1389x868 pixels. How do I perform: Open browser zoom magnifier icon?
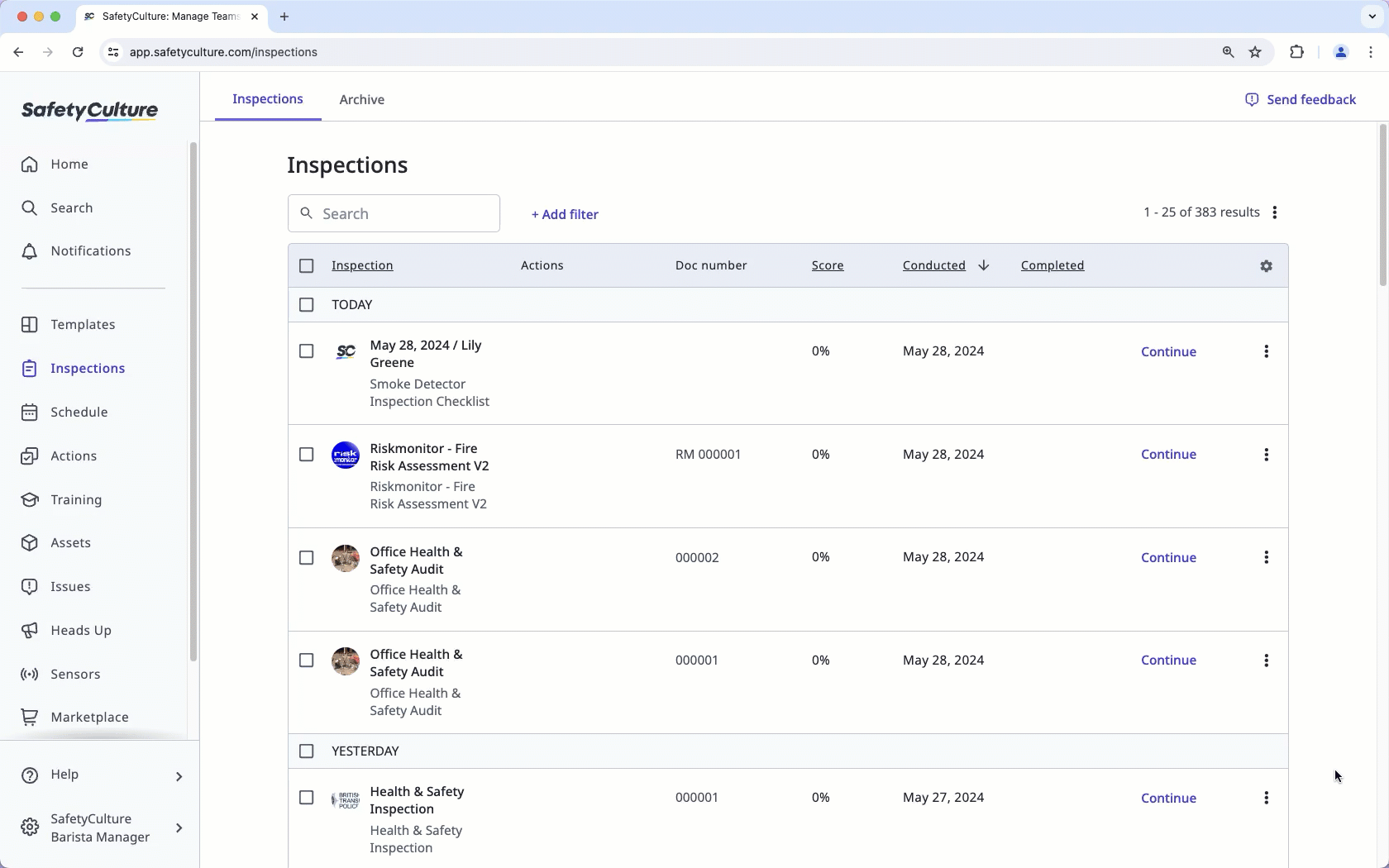tap(1228, 52)
